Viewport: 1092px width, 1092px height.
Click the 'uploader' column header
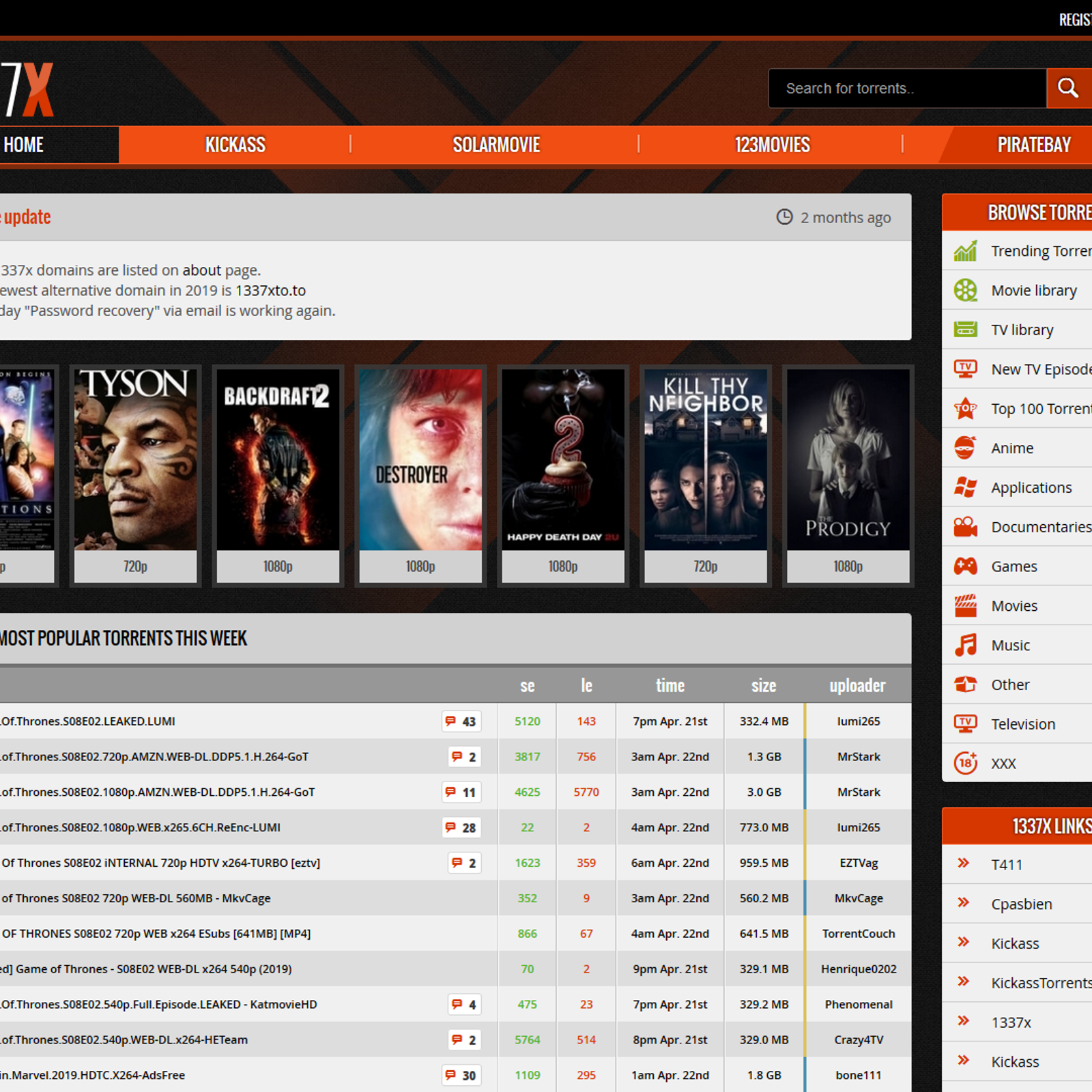pos(858,685)
